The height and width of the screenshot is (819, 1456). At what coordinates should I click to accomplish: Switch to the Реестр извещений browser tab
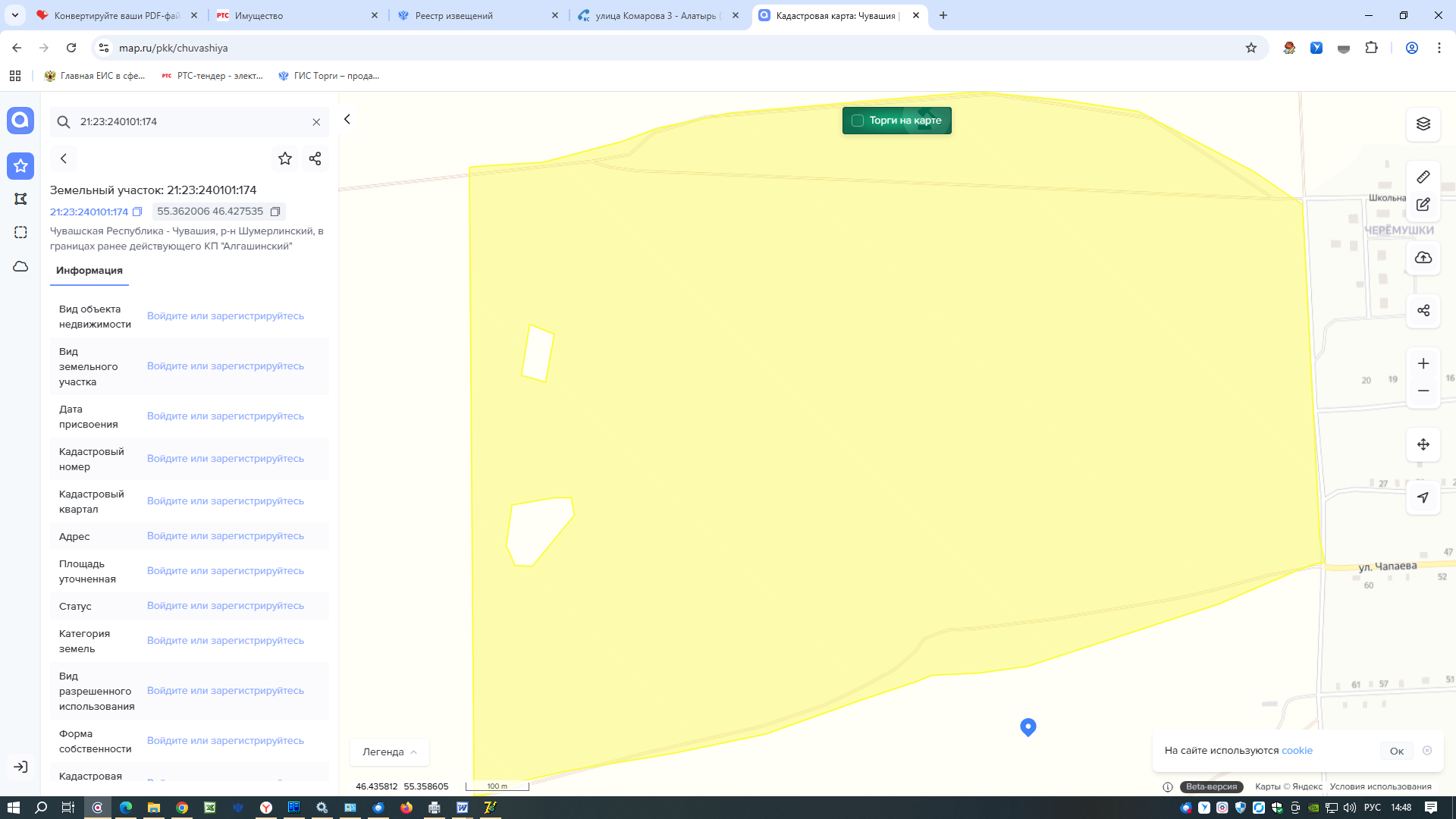coord(479,15)
